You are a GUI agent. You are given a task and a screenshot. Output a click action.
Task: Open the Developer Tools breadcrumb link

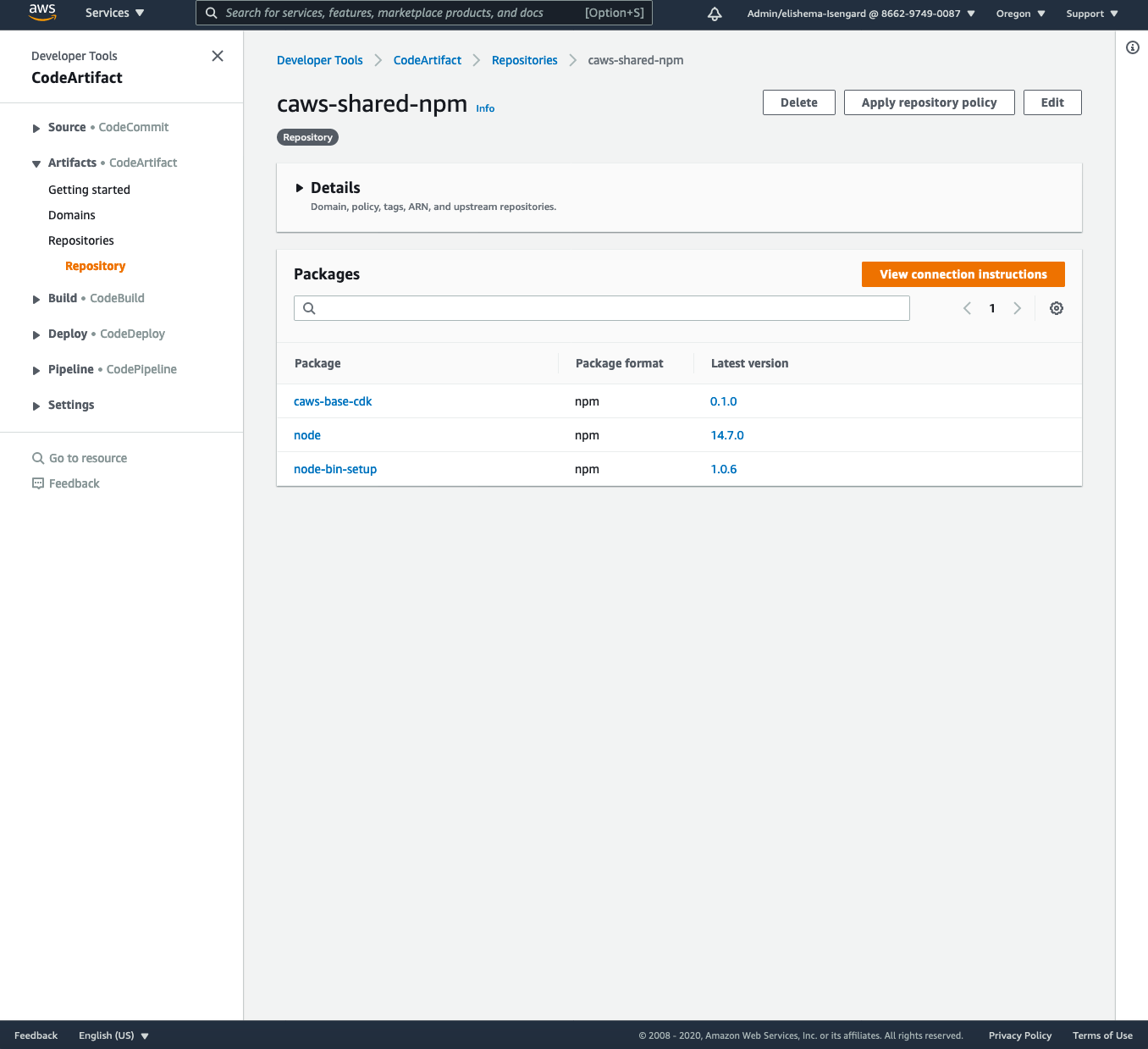coord(320,60)
